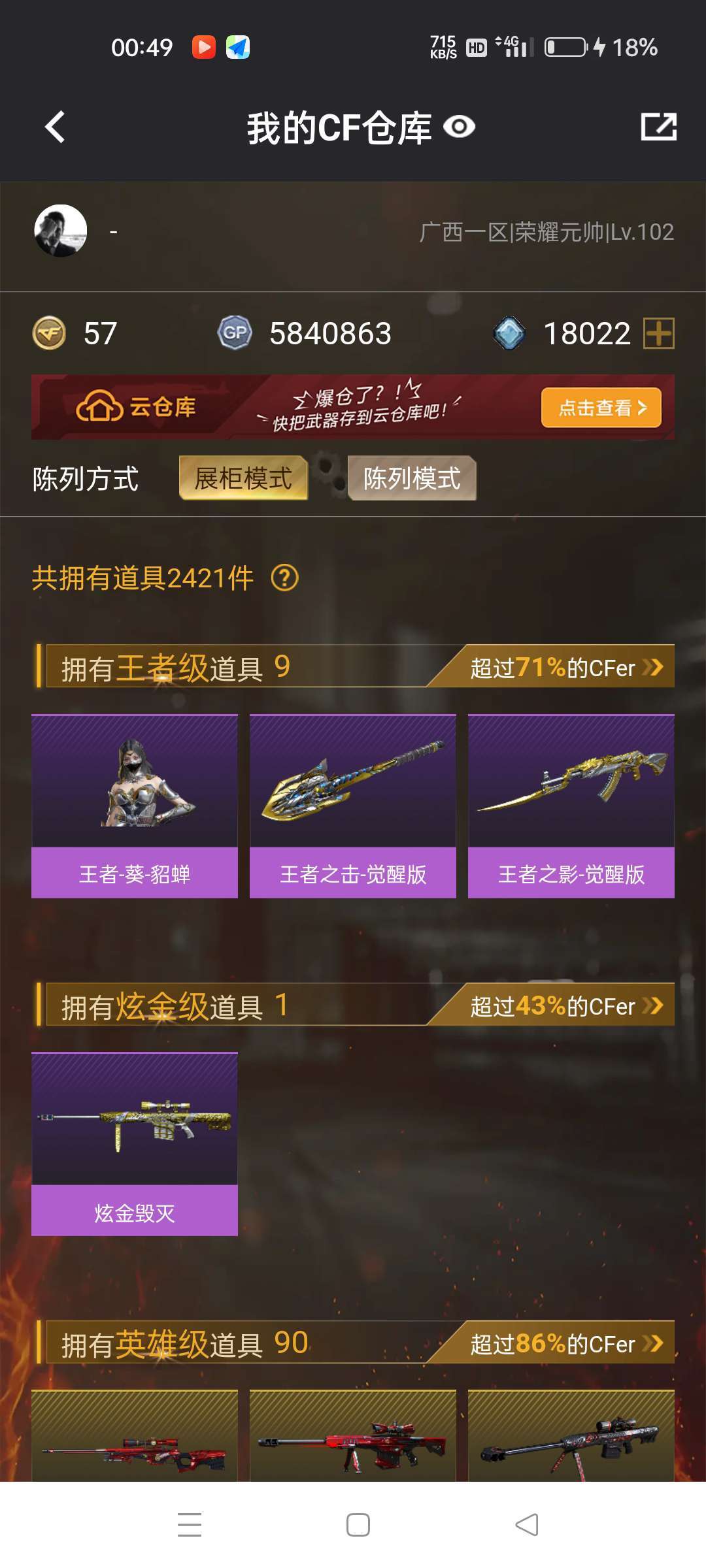The width and height of the screenshot is (706, 1568).
Task: Tap the user avatar picture
Action: 61,231
